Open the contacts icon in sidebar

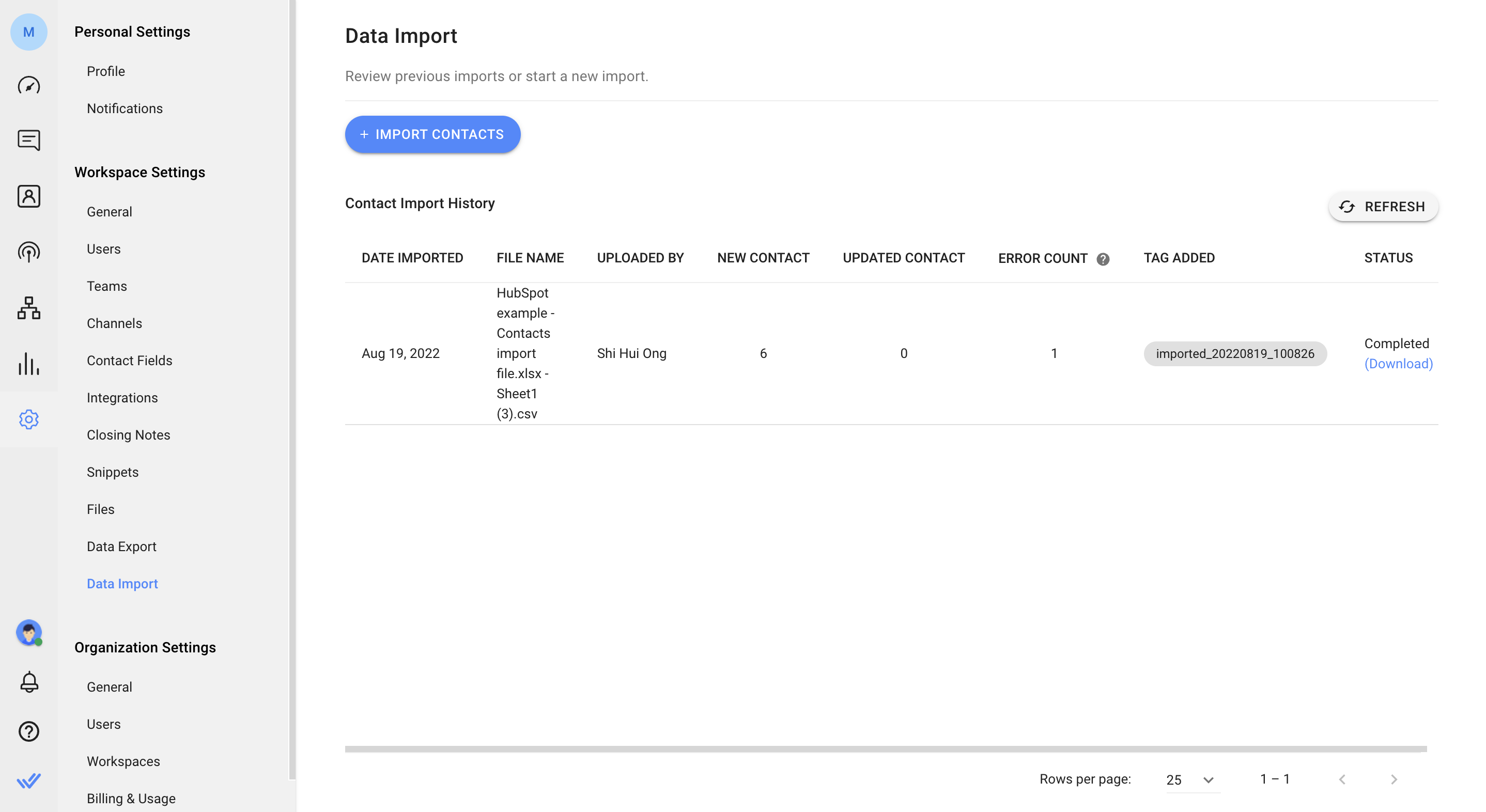[28, 196]
